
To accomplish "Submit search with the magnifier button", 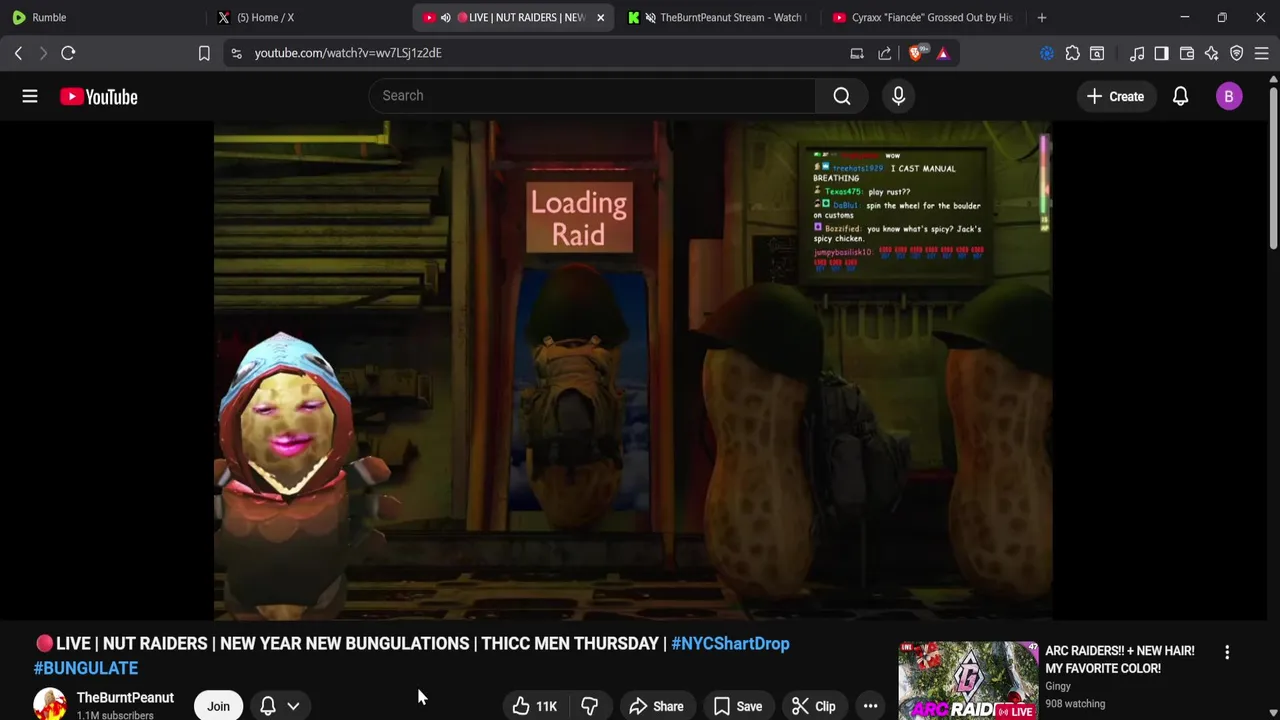I will click(x=842, y=96).
